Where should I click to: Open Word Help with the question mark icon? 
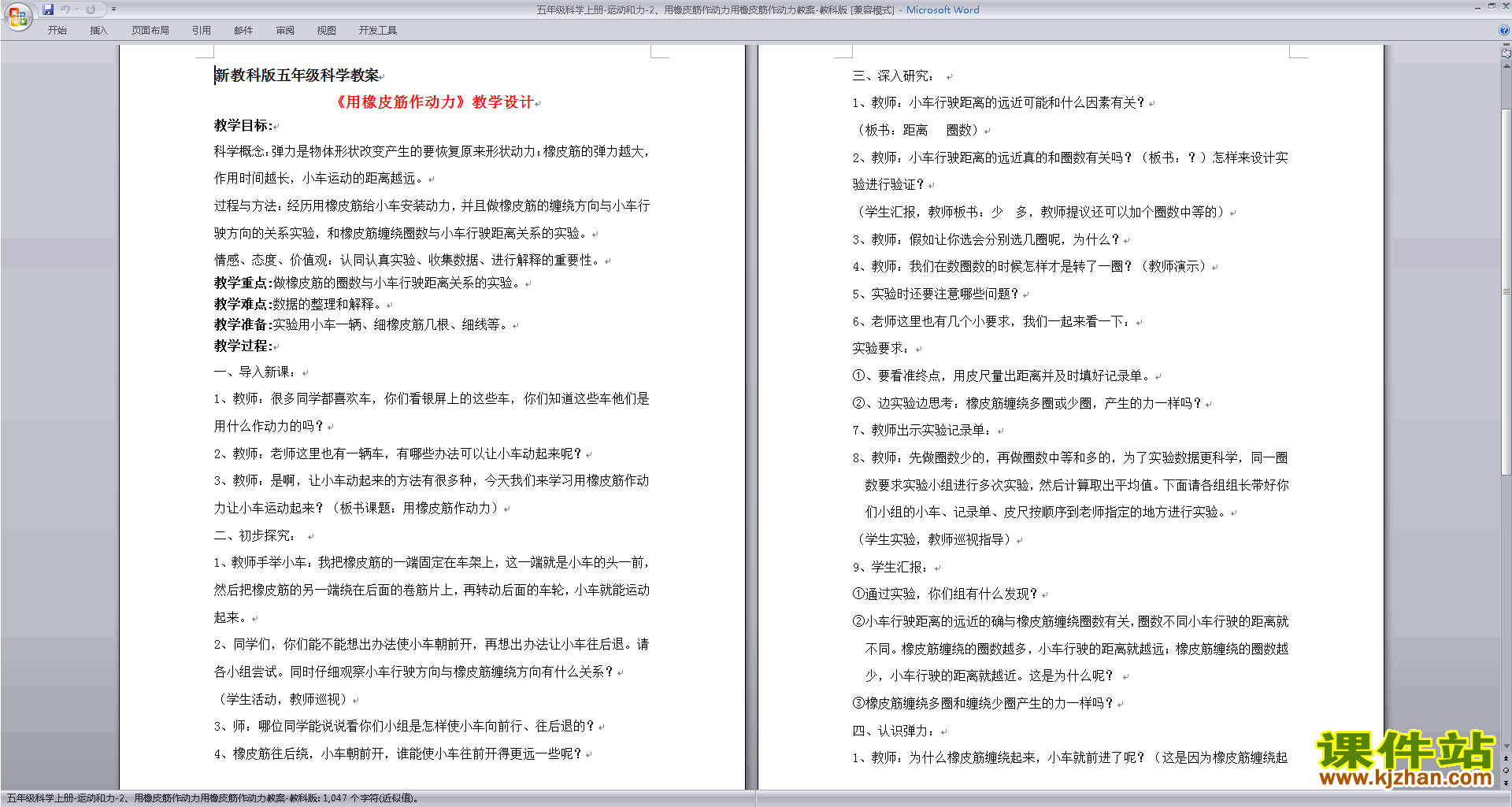(x=1504, y=31)
